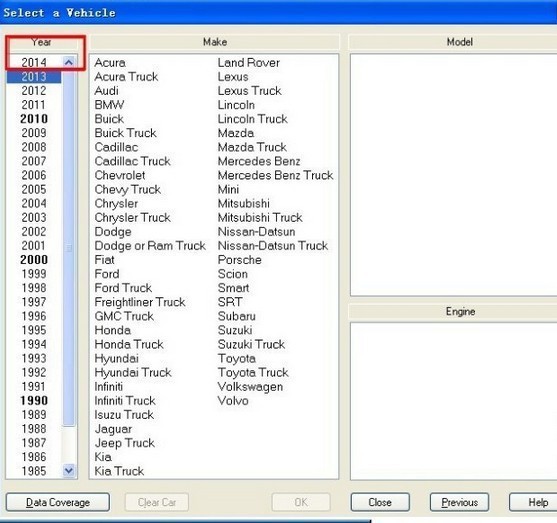
Task: Go back with the Previous button
Action: (459, 502)
